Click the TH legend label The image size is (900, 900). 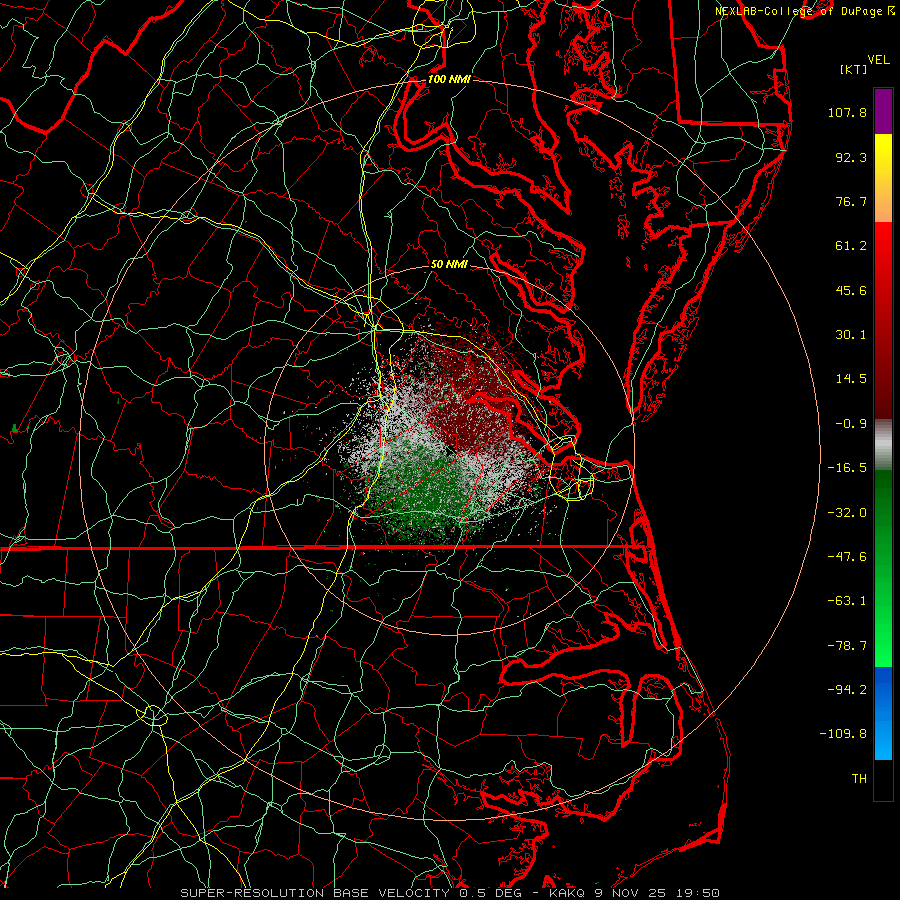click(859, 779)
